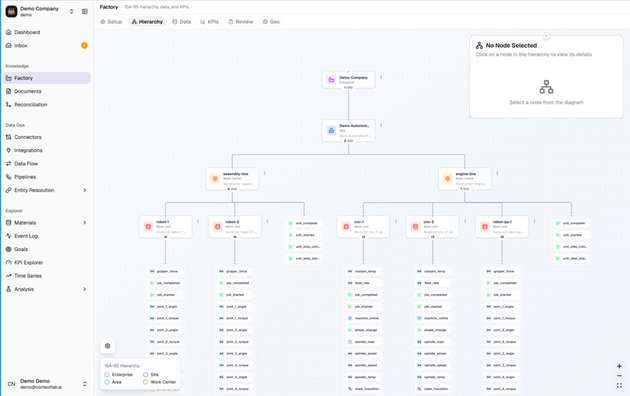630x396 pixels.
Task: Toggle the sidebar collapse icon
Action: (x=85, y=11)
